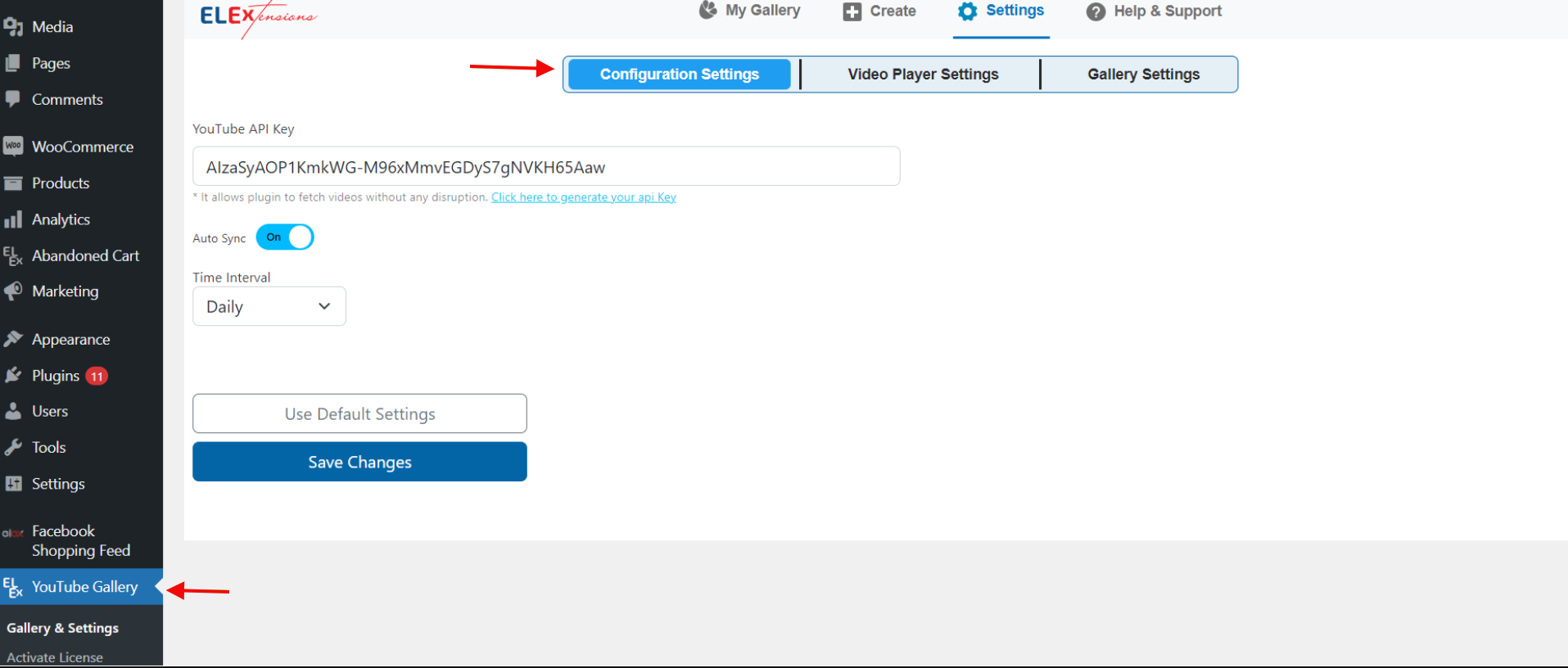Select the Configuration Settings tab
This screenshot has height=668, width=1568.
coord(680,74)
